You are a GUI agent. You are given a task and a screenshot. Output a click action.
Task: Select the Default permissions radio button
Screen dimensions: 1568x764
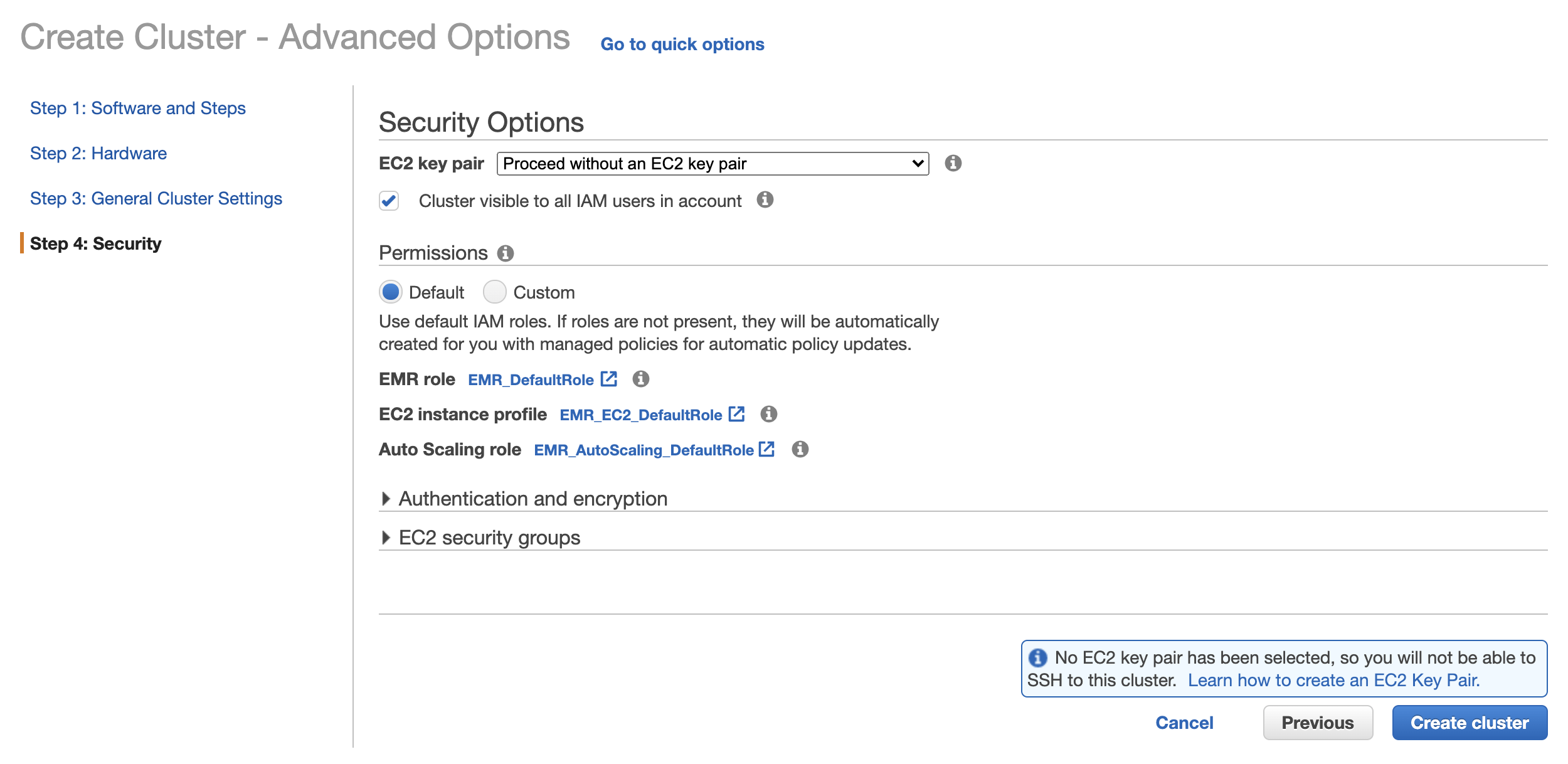(x=391, y=292)
